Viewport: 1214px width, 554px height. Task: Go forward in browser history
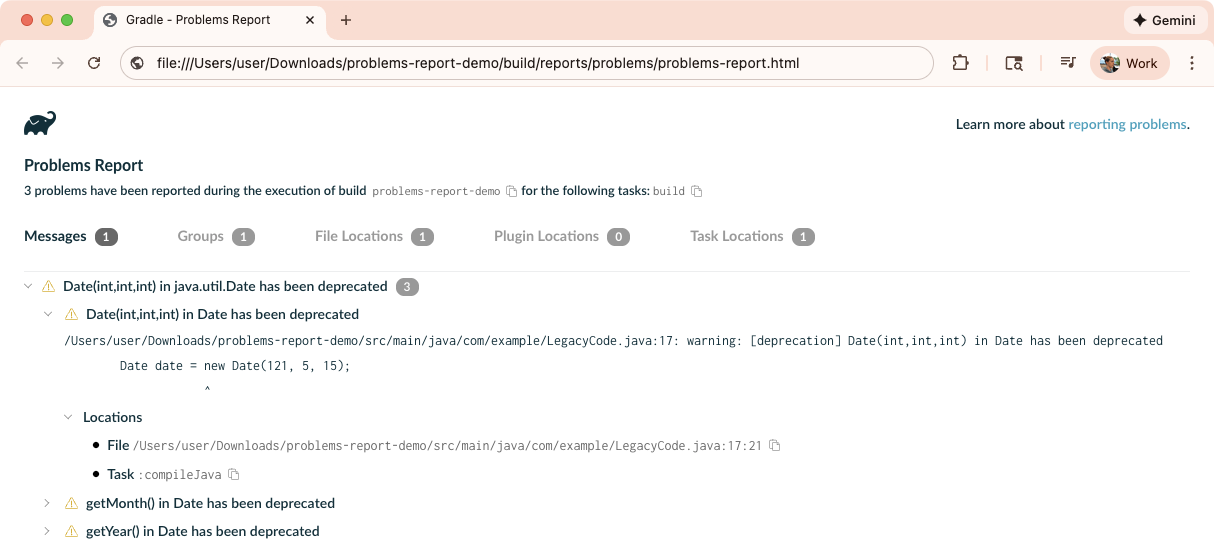click(x=58, y=63)
